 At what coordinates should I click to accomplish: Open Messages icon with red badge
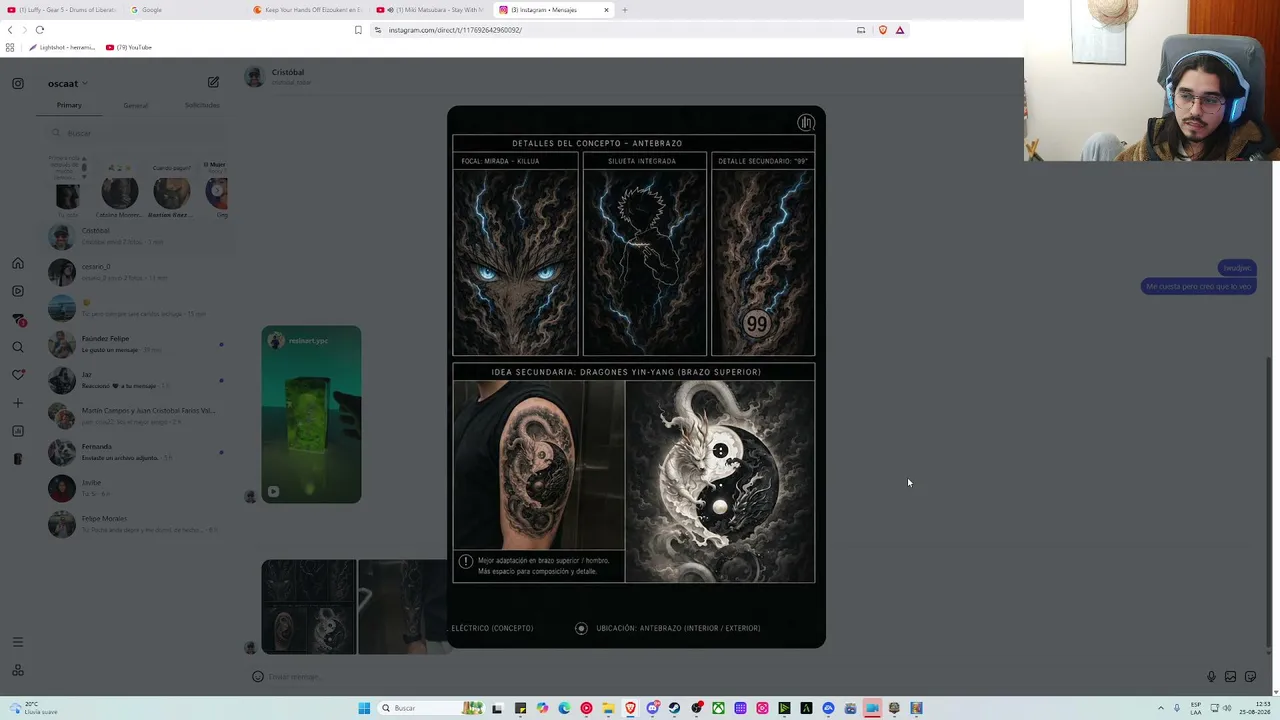tap(18, 320)
